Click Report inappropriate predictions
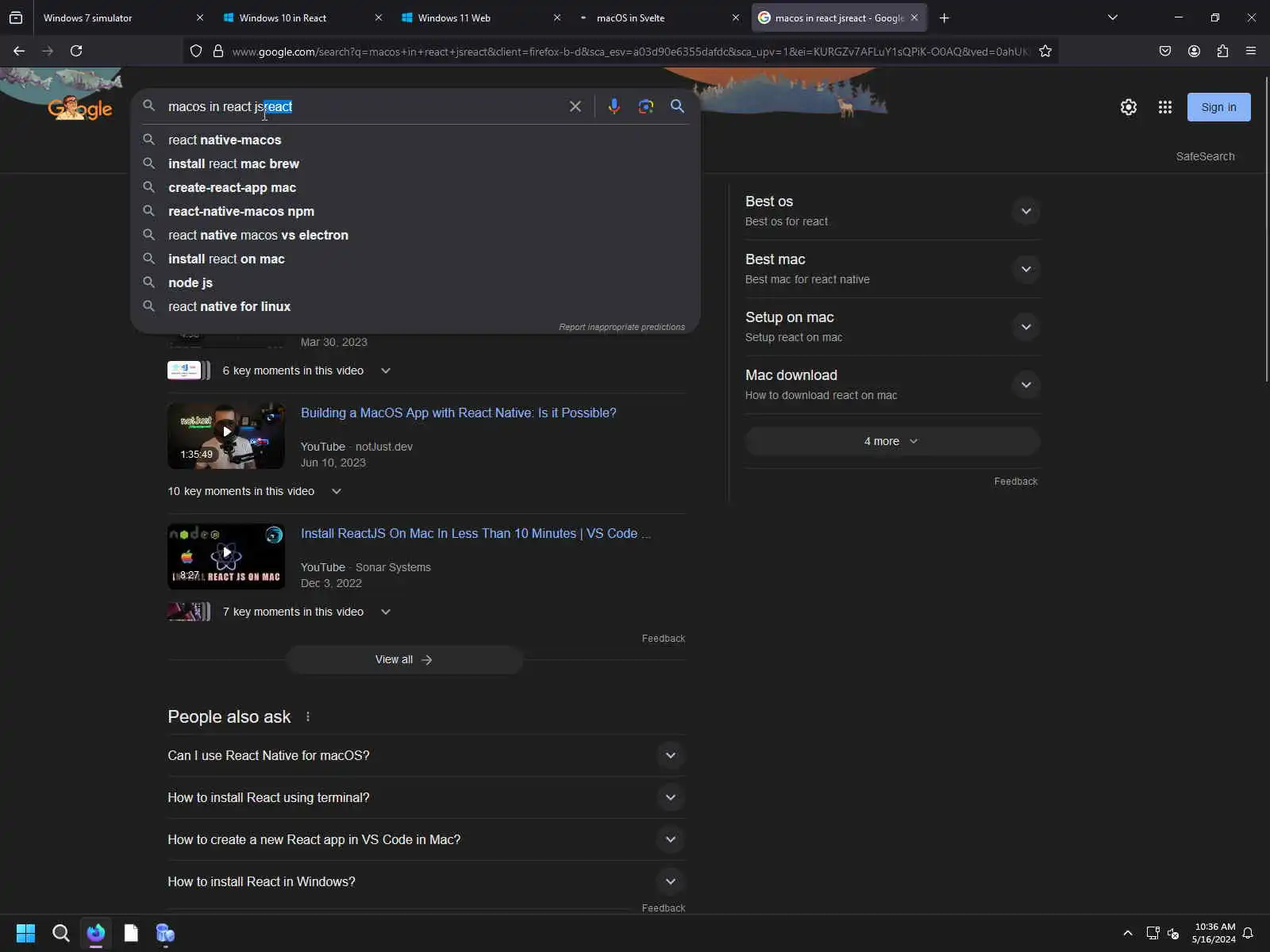Viewport: 1270px width, 952px height. tap(622, 327)
